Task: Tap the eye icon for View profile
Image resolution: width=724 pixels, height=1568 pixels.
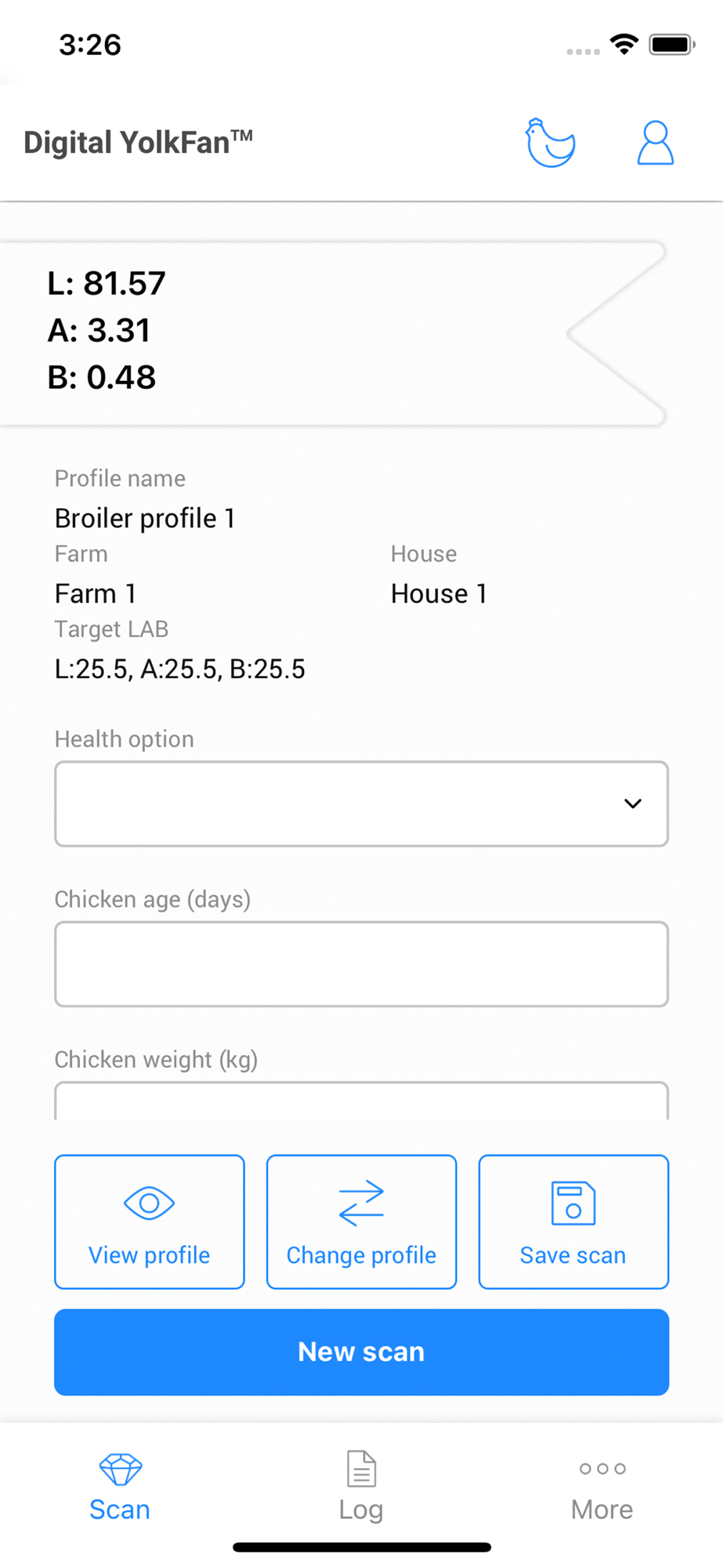Action: coord(149,1203)
